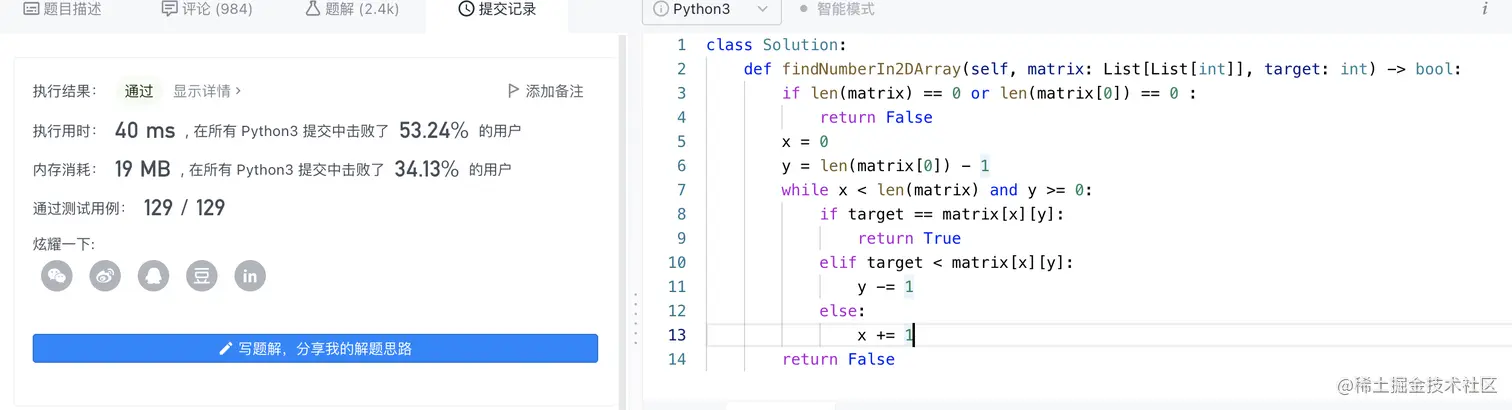Image resolution: width=1512 pixels, height=410 pixels.
Task: Click 'return True' code line
Action: tap(909, 238)
